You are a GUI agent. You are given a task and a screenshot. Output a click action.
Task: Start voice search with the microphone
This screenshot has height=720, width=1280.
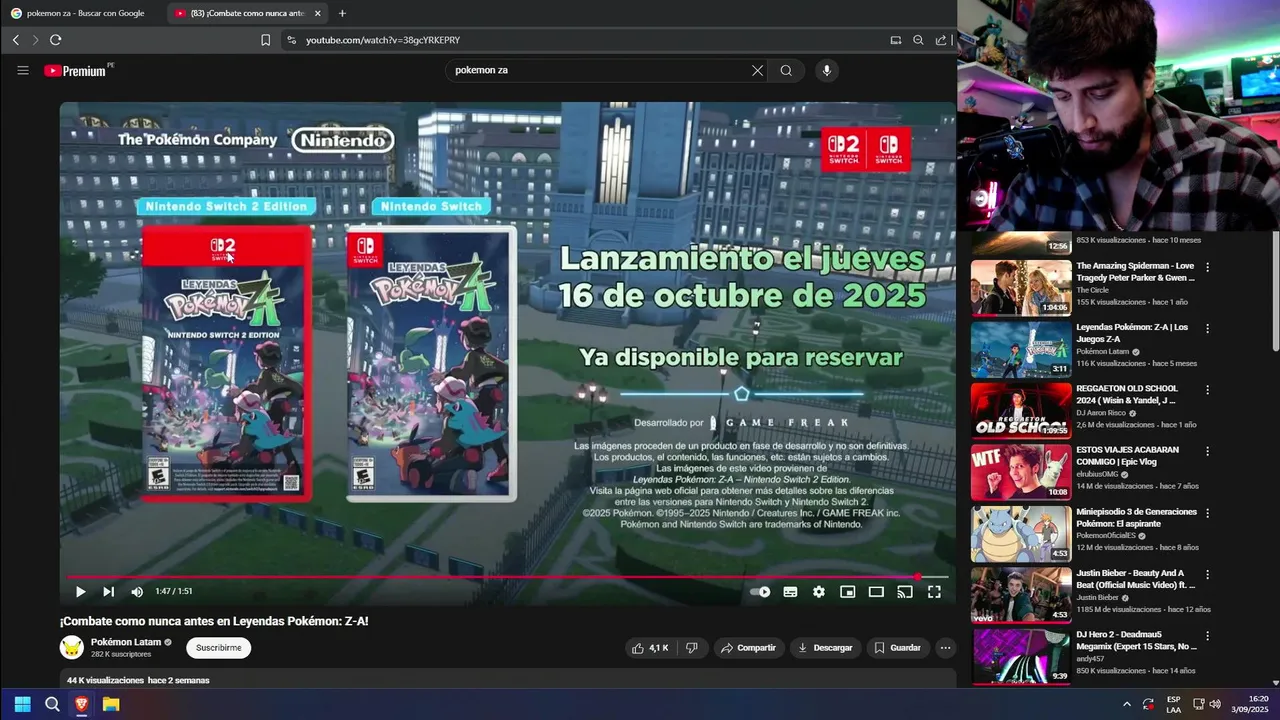826,70
